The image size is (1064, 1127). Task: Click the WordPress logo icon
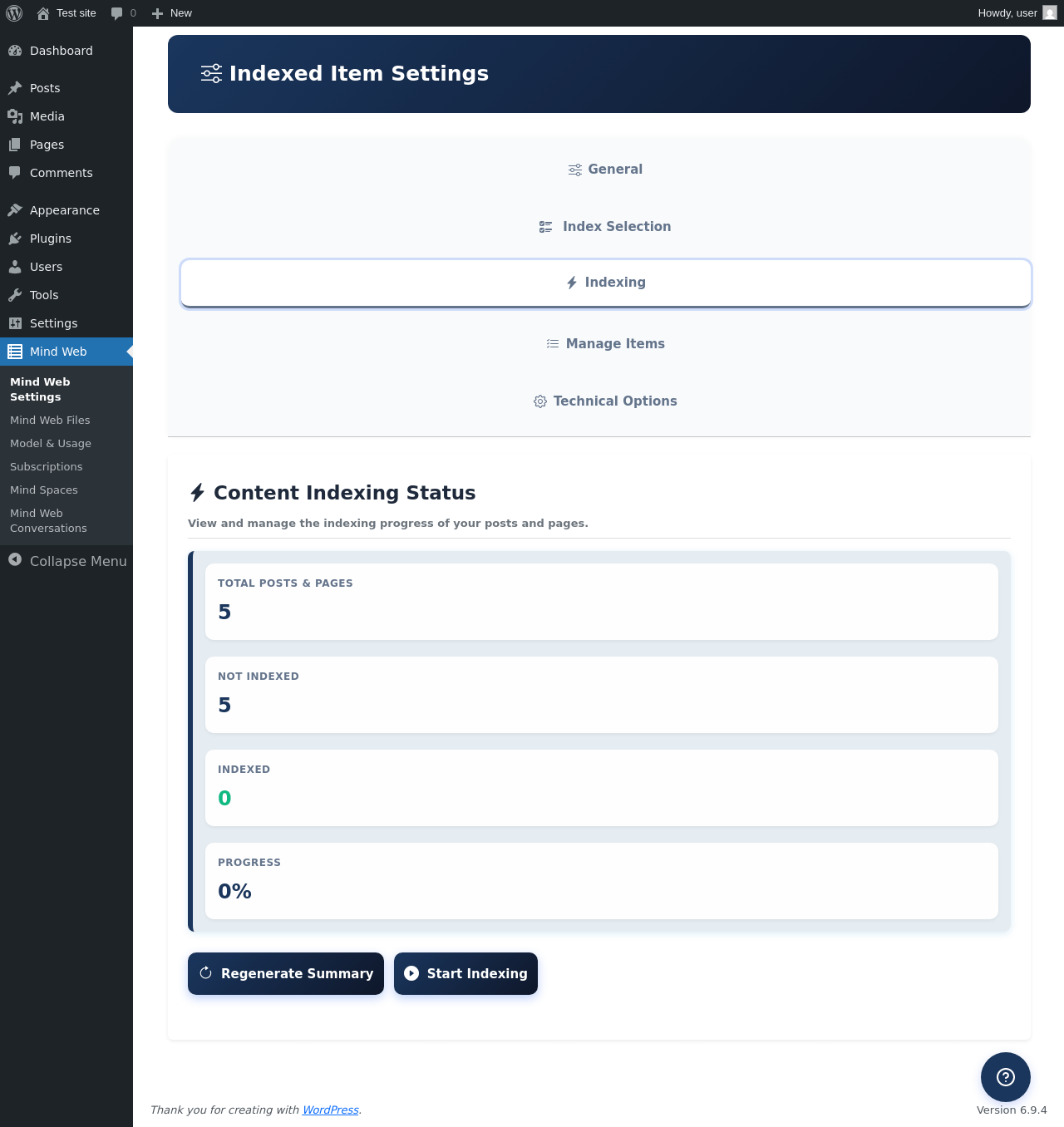14,13
